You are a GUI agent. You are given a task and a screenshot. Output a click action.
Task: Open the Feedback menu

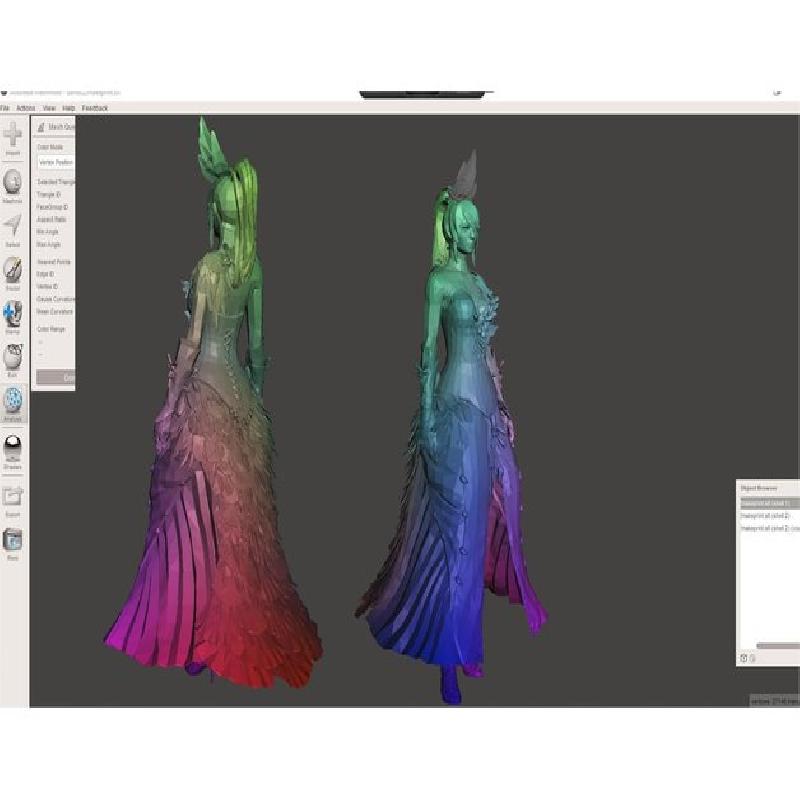pos(95,108)
